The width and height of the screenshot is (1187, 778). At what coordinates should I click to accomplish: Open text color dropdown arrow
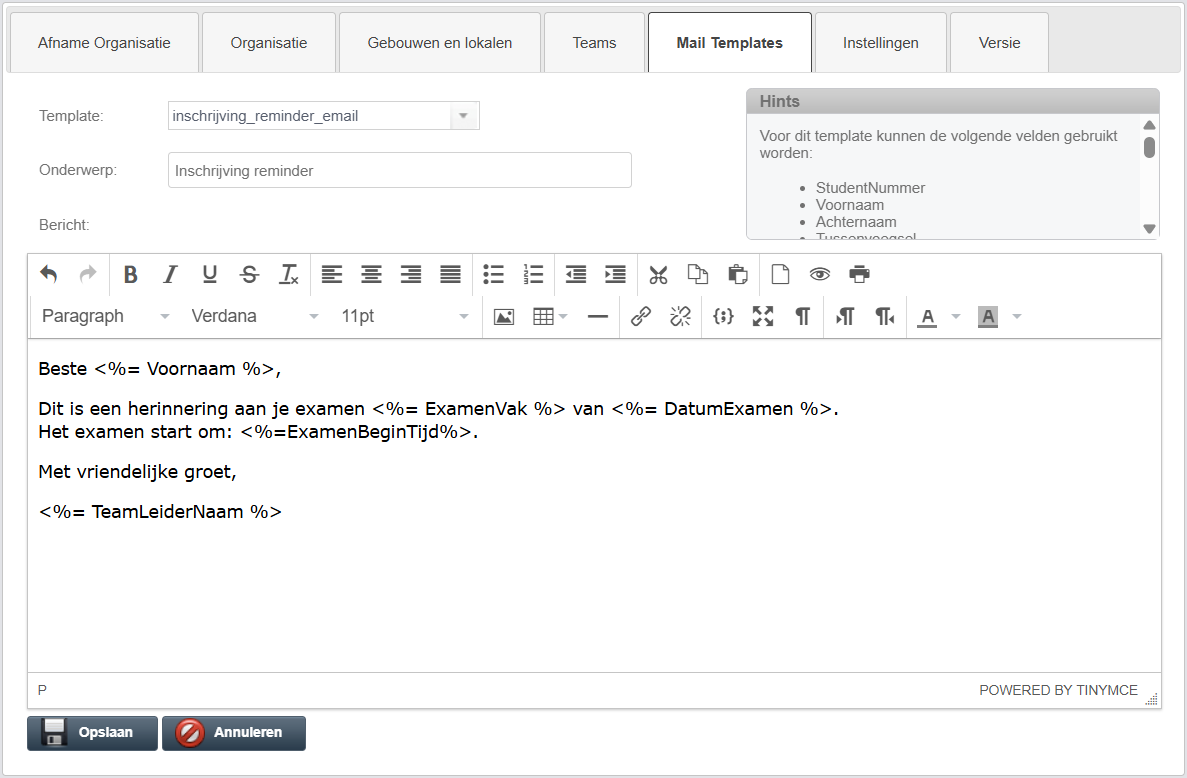pyautogui.click(x=956, y=316)
